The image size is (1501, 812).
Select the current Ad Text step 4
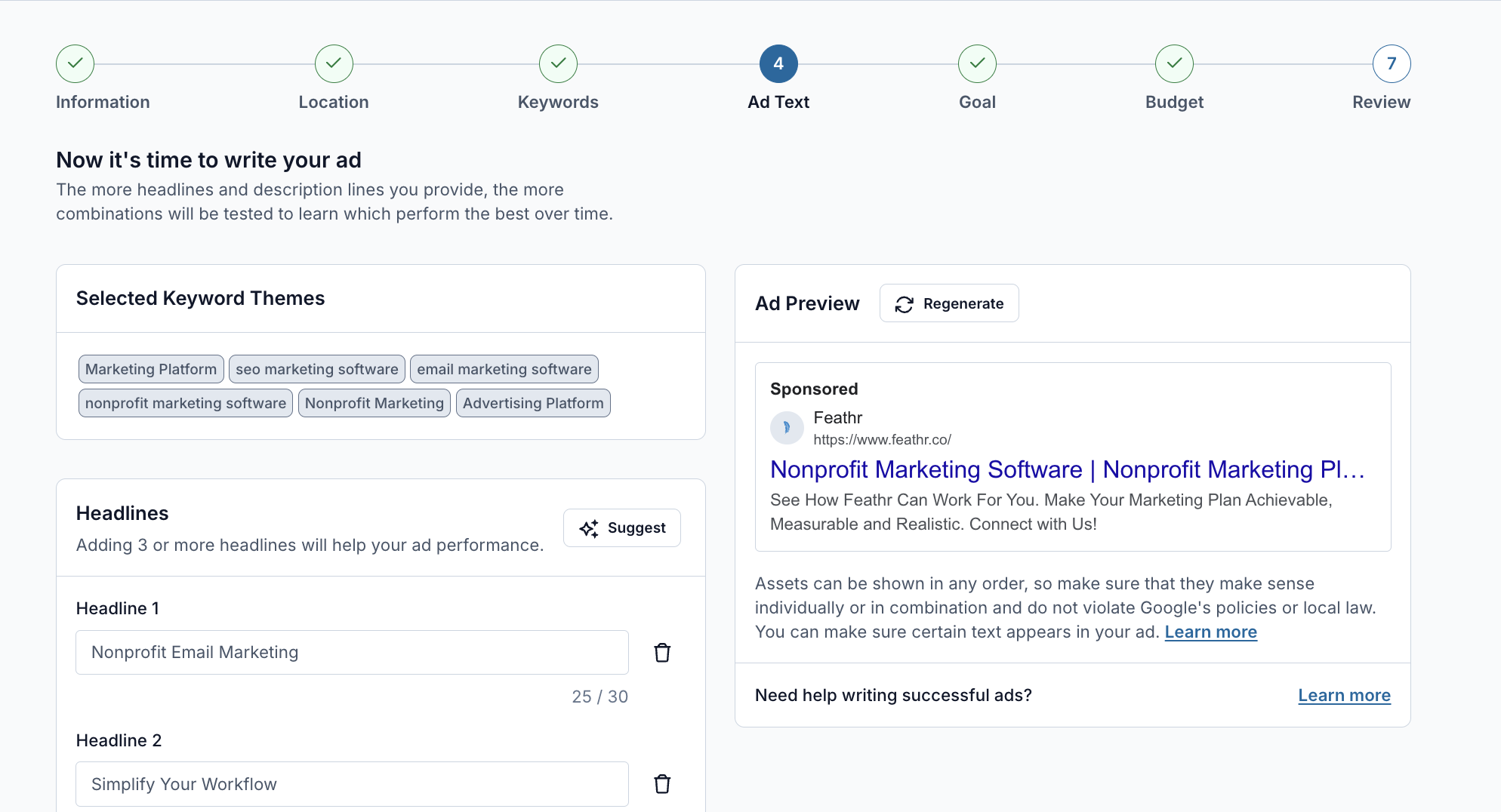coord(778,64)
